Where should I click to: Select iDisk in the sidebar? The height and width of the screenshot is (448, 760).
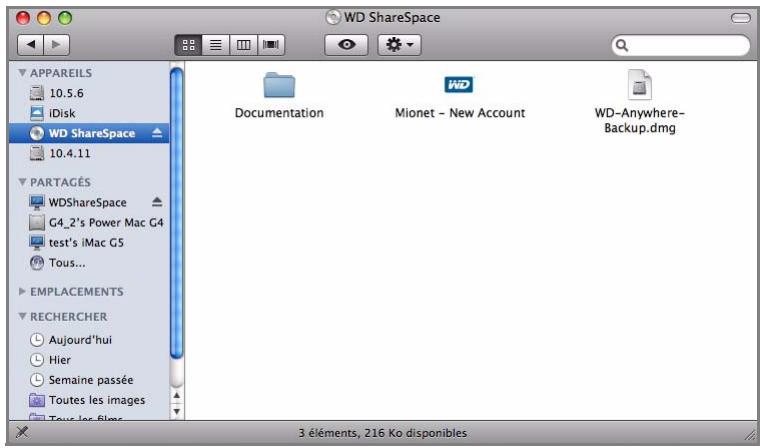pyautogui.click(x=89, y=113)
